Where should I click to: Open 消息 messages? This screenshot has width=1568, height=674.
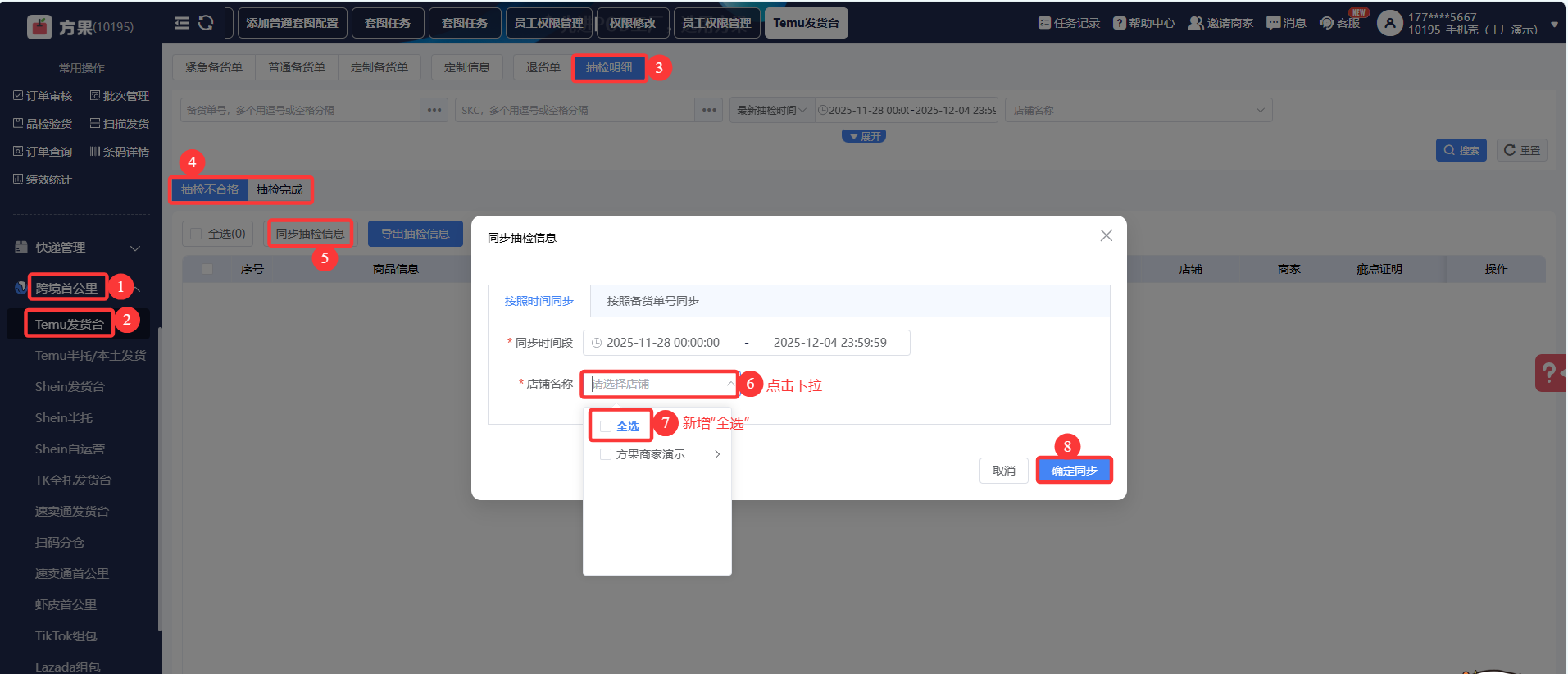click(x=1286, y=23)
